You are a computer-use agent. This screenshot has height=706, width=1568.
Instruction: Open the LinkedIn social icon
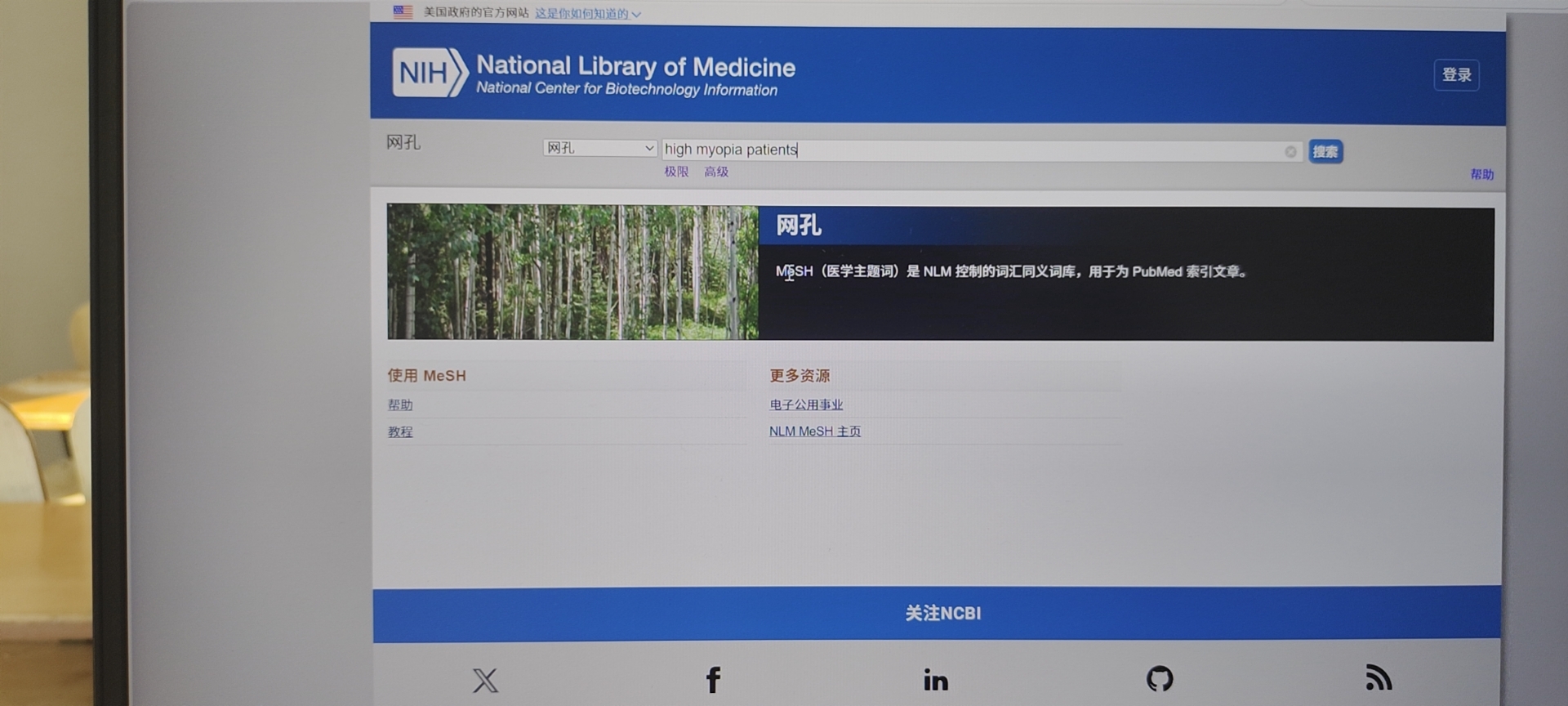pos(936,679)
